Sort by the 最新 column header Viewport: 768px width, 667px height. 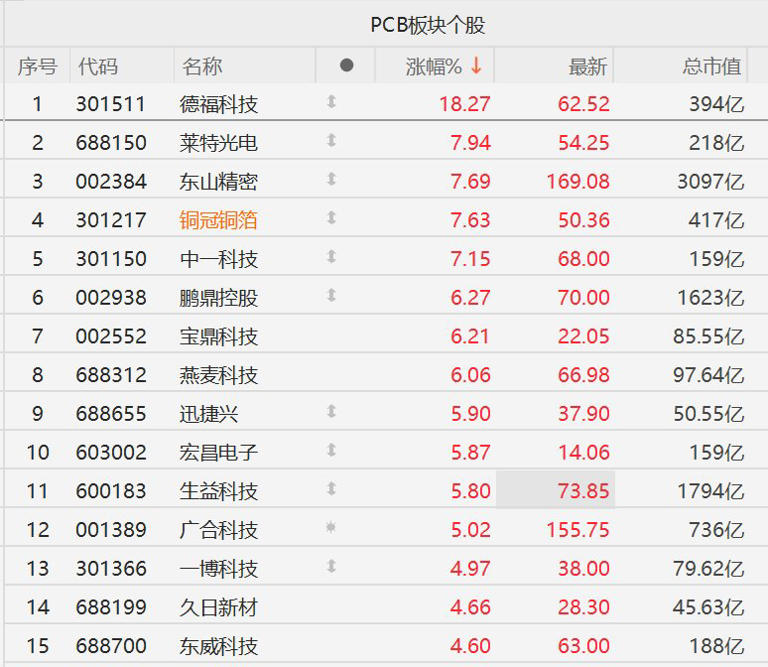[587, 67]
